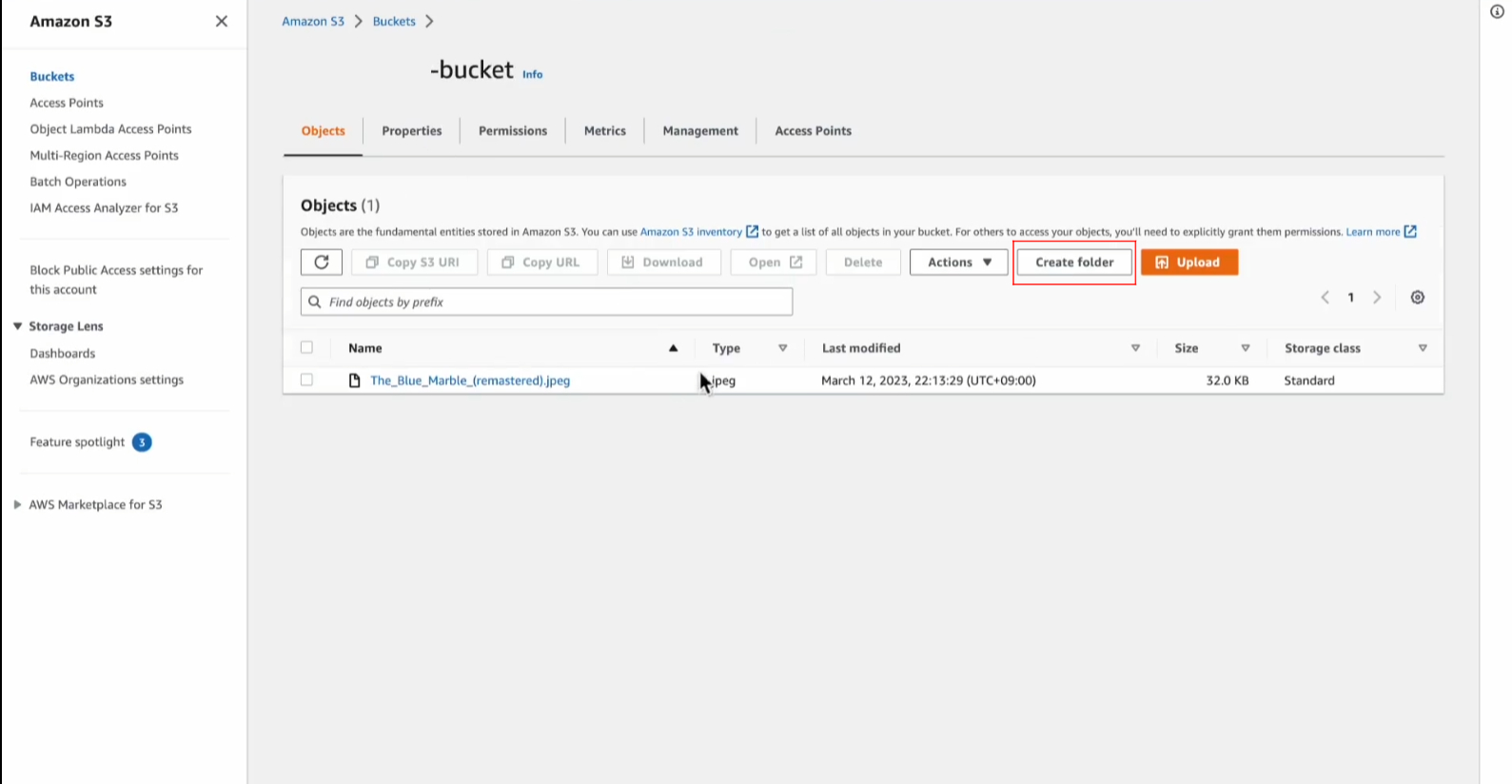Sort by Name using the ascending arrow
1512x784 pixels.
pos(674,348)
